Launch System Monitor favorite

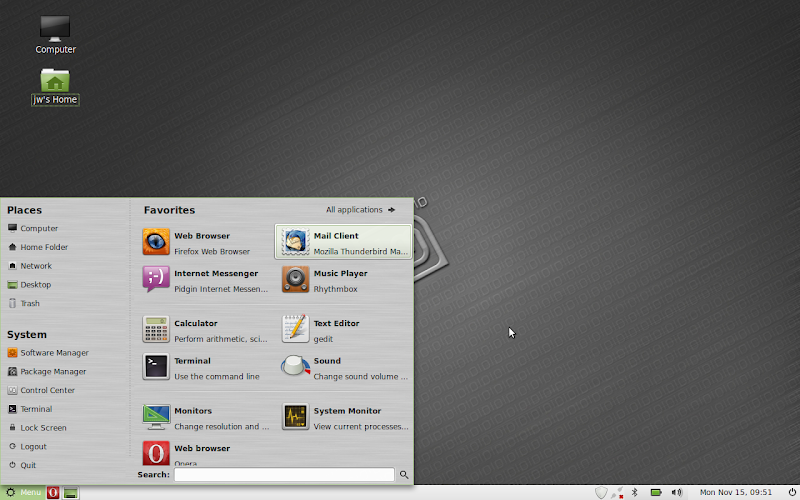(x=343, y=417)
